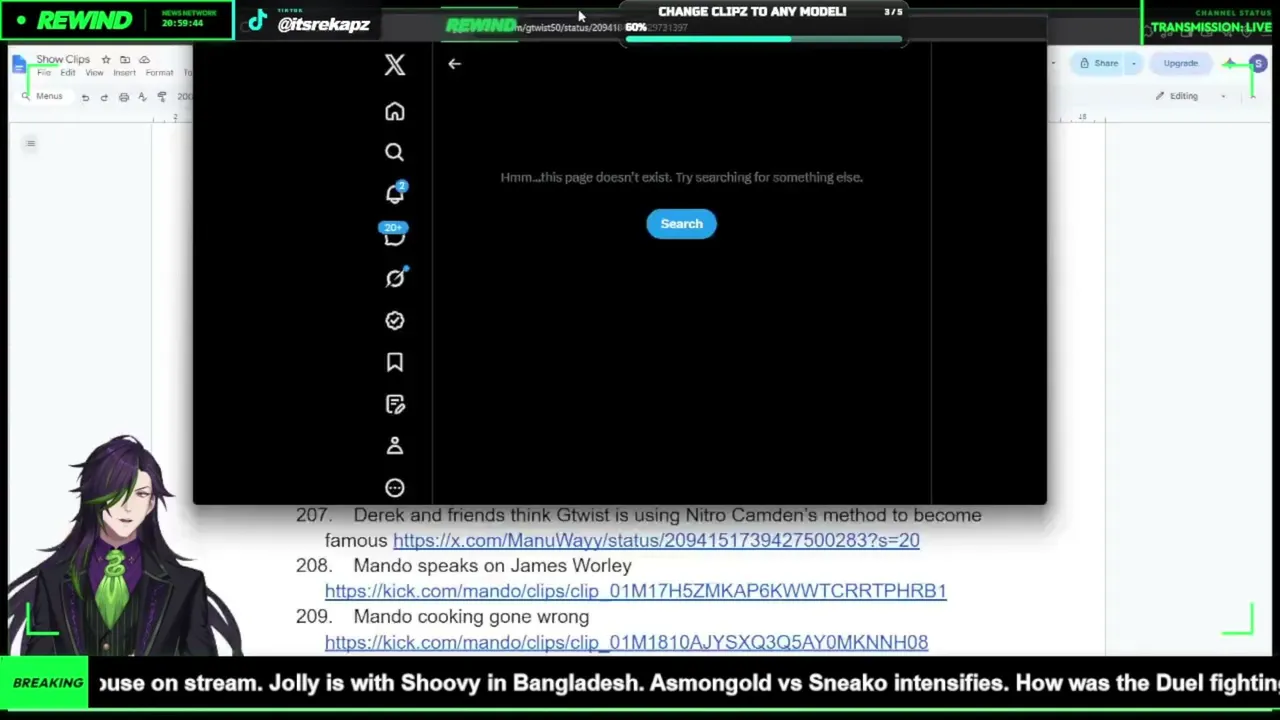Click the REWIND news network logo

point(84,21)
